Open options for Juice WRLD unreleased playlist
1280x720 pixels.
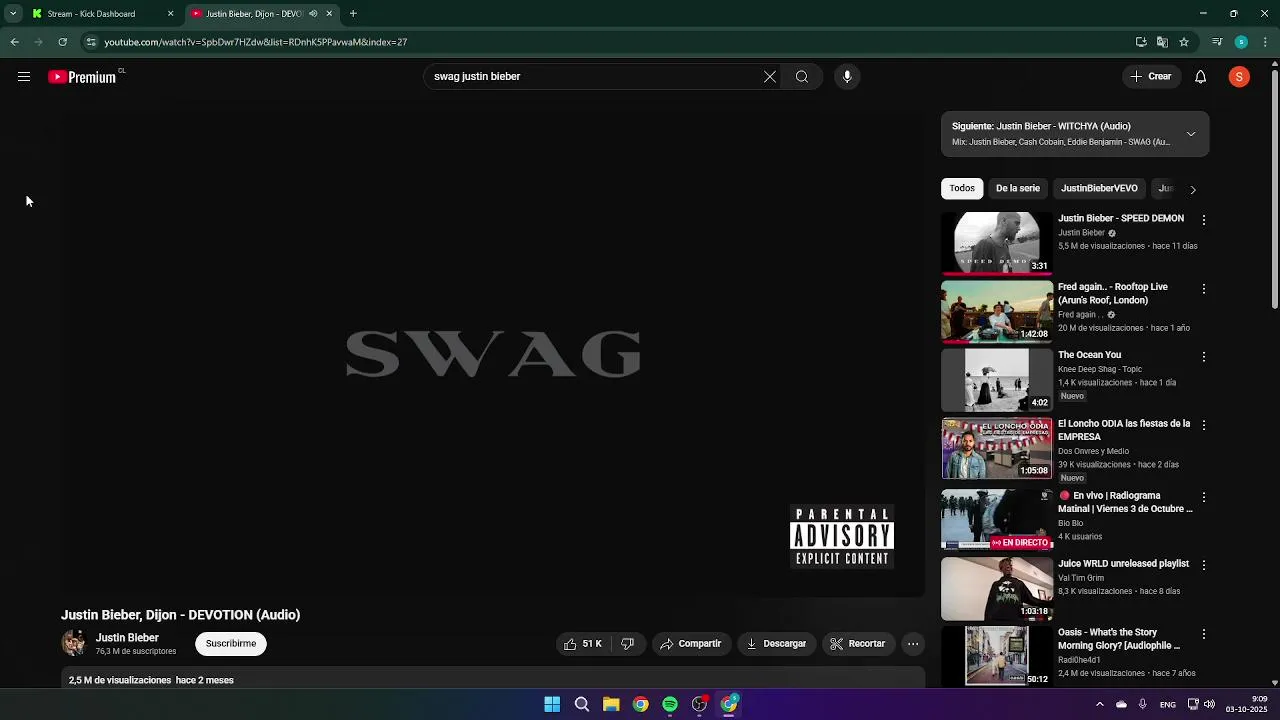[1204, 566]
